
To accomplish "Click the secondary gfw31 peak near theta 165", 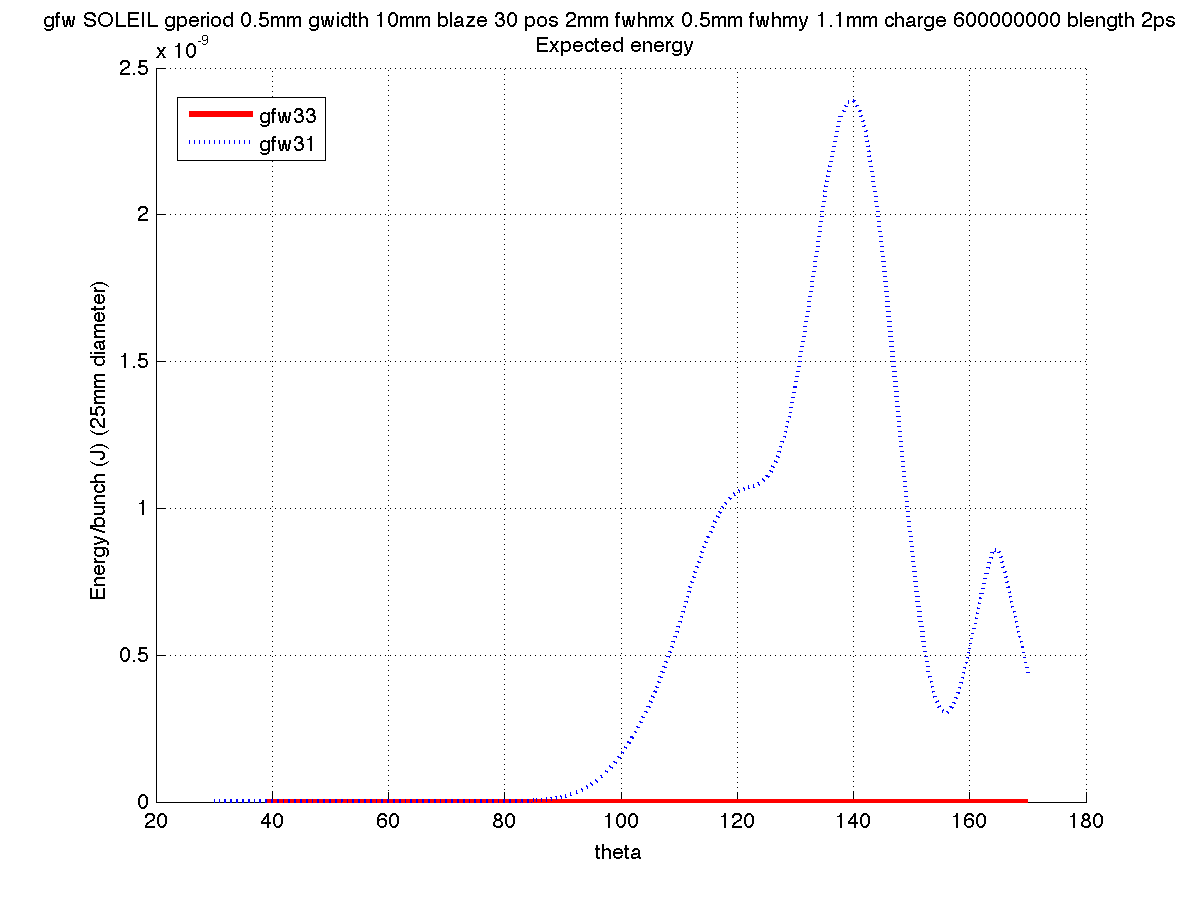I will click(x=996, y=548).
